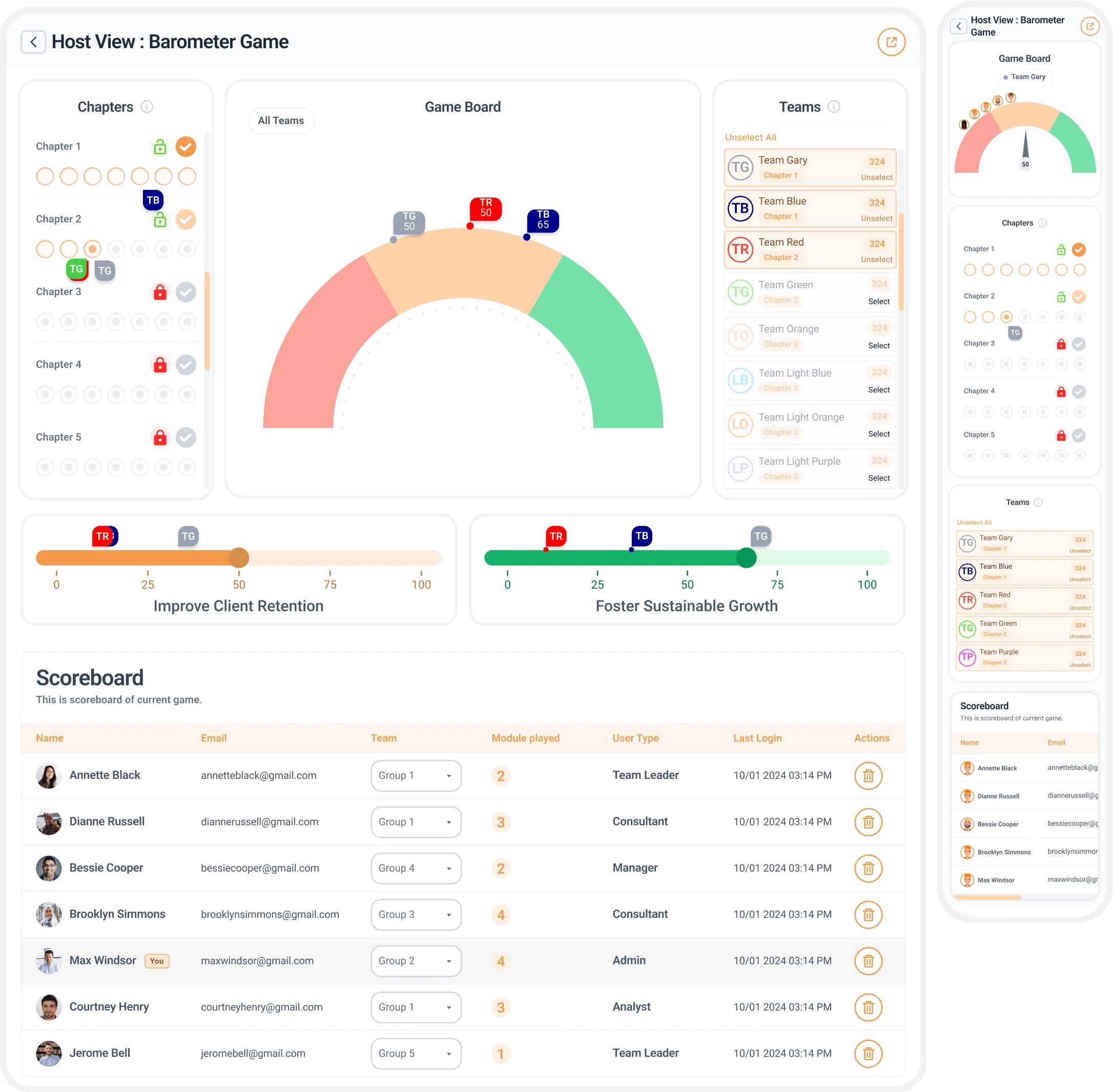Select Team Green in the Teams panel
This screenshot has height=1092, width=1113.
878,302
